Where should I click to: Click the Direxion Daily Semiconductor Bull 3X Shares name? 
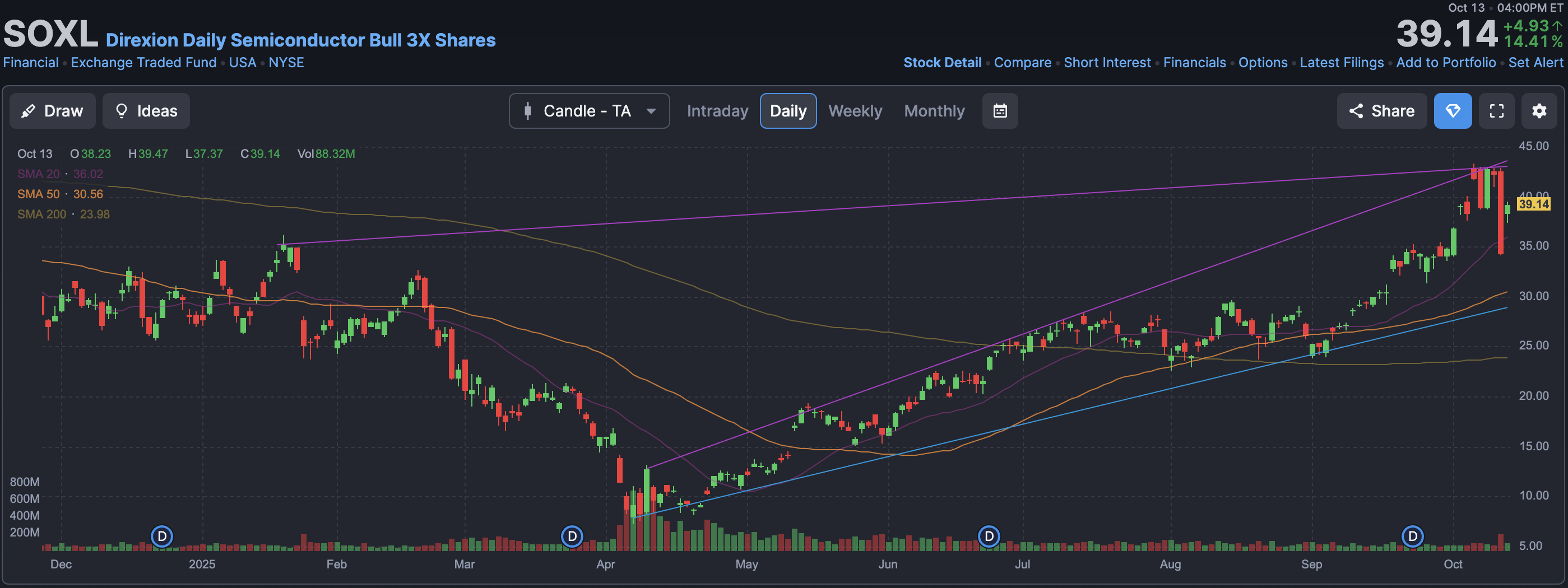point(301,40)
